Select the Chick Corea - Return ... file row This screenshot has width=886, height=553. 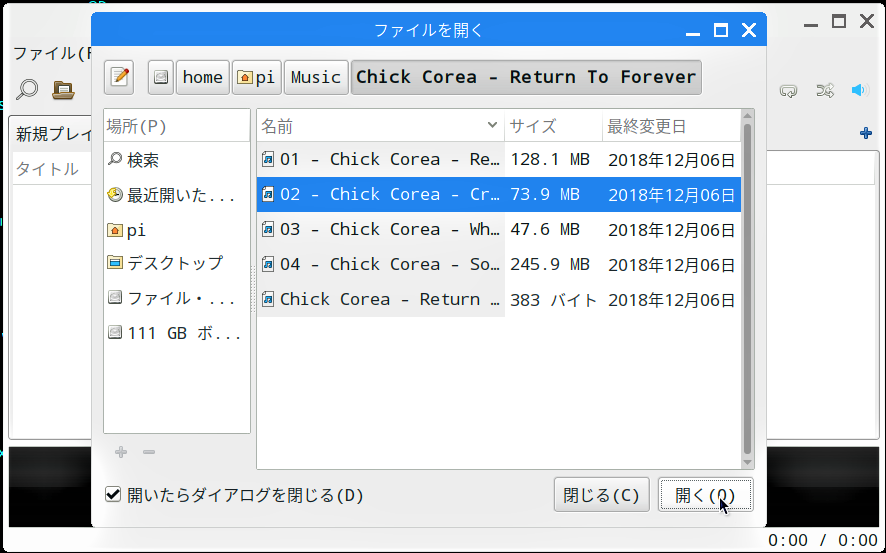498,300
